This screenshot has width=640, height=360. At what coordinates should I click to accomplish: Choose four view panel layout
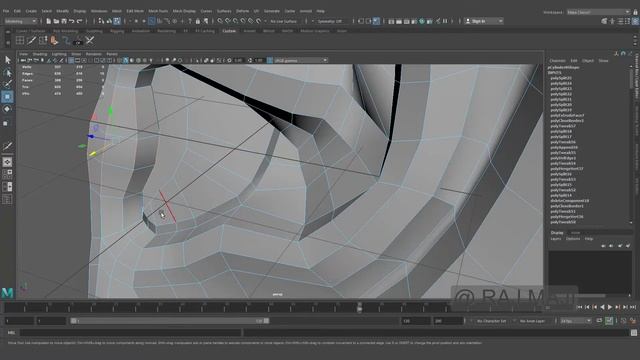click(x=7, y=174)
